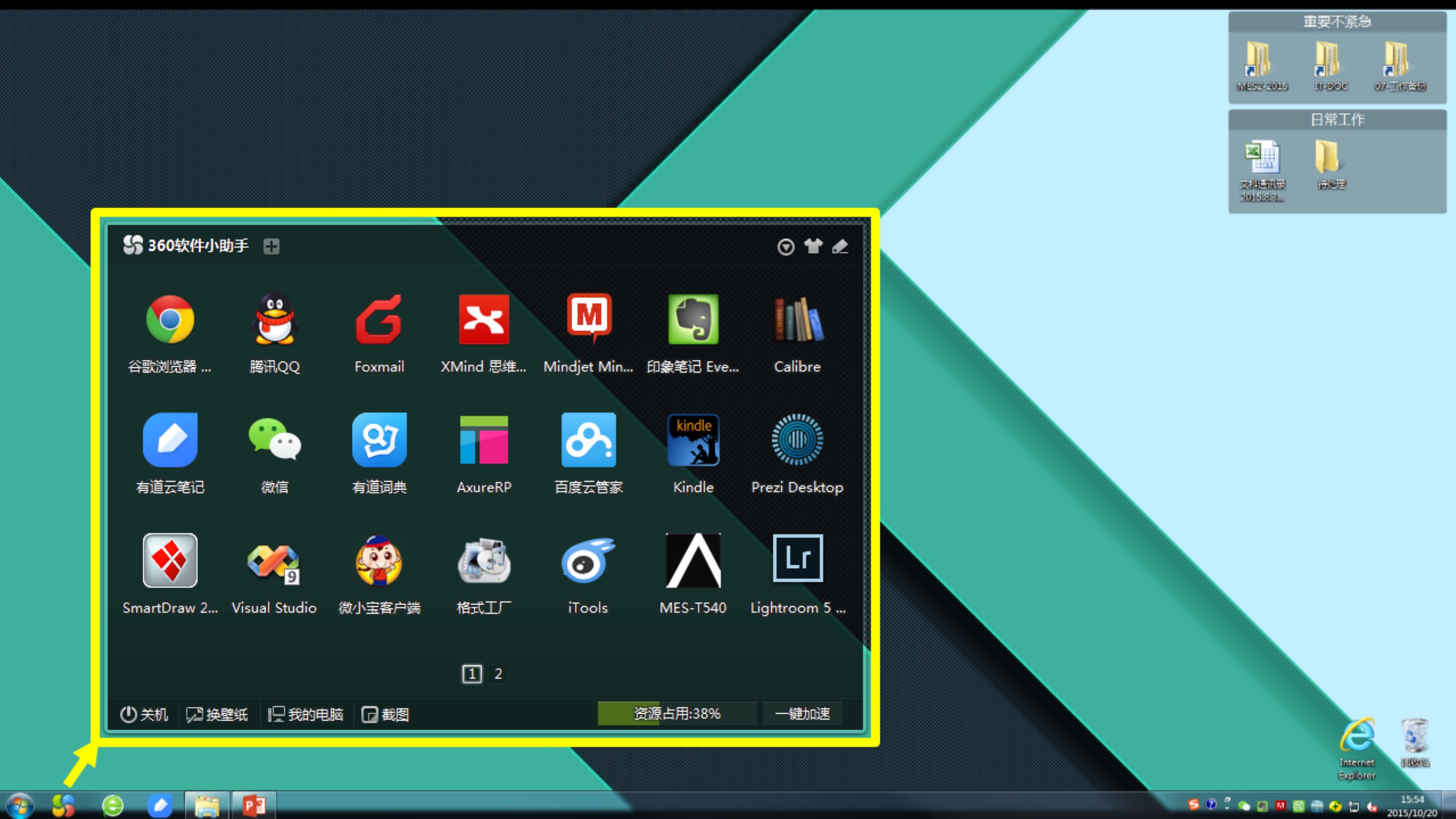This screenshot has height=819, width=1456.
Task: Open 我的电脑 from the panel footer
Action: pyautogui.click(x=305, y=714)
